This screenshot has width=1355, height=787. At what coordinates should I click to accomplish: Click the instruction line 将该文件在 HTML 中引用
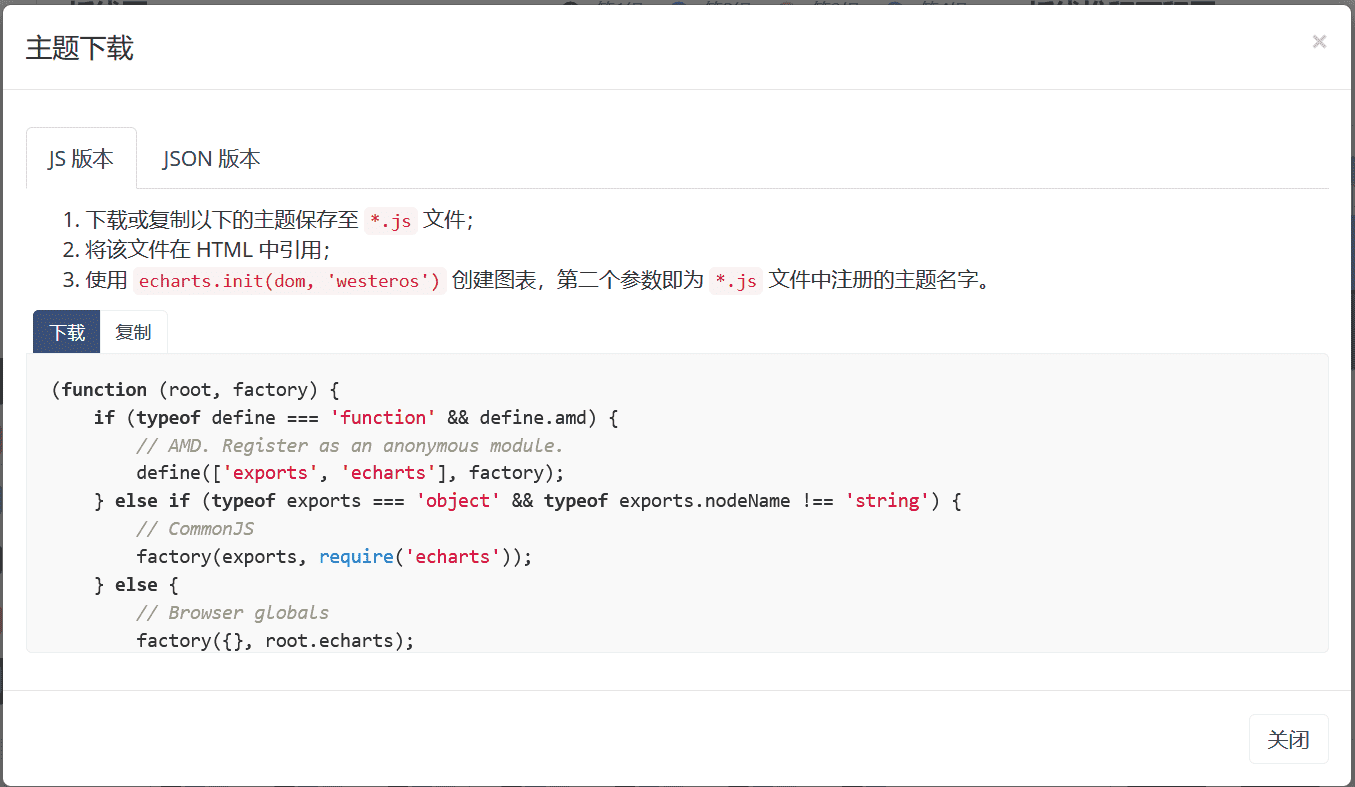pyautogui.click(x=207, y=250)
